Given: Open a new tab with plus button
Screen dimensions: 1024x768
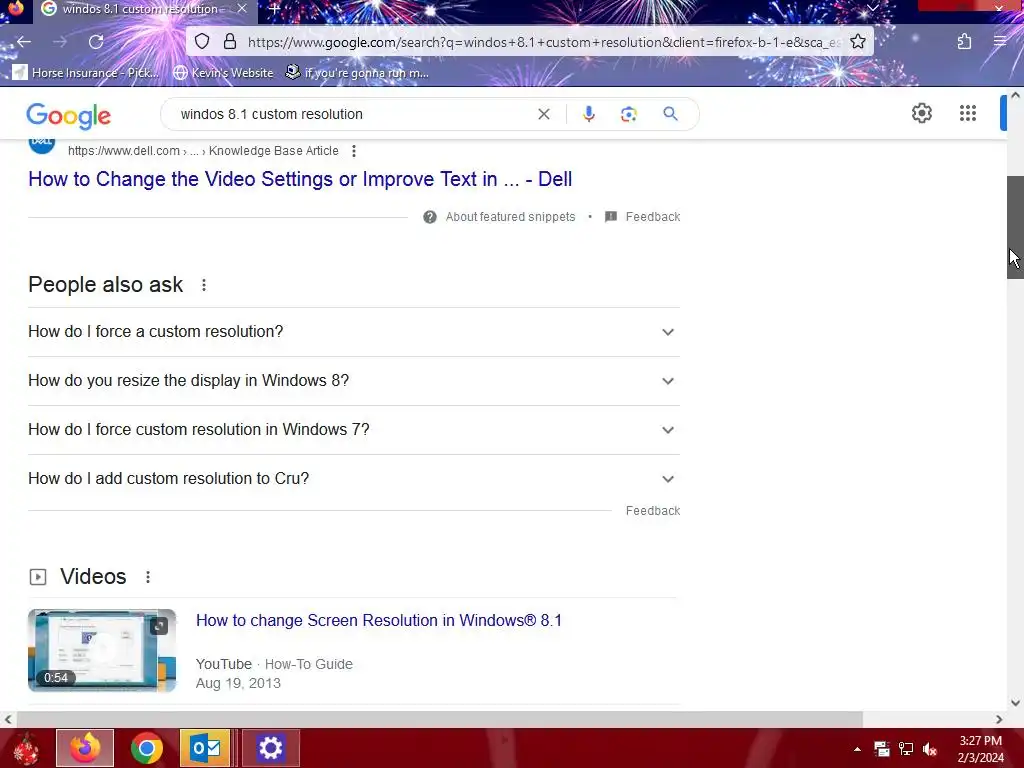Looking at the screenshot, I should pos(274,9).
